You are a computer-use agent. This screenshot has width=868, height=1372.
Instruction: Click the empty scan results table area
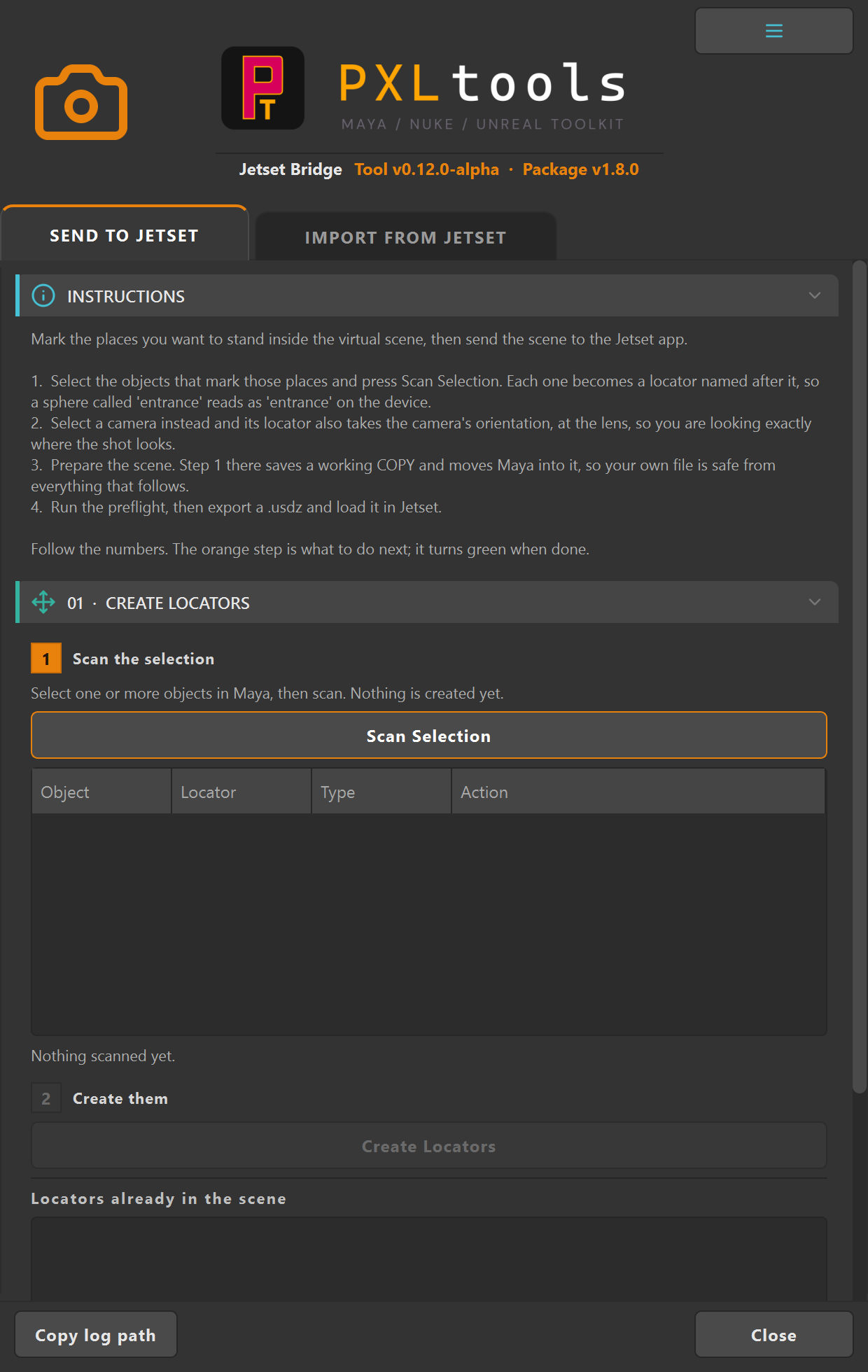[x=429, y=923]
